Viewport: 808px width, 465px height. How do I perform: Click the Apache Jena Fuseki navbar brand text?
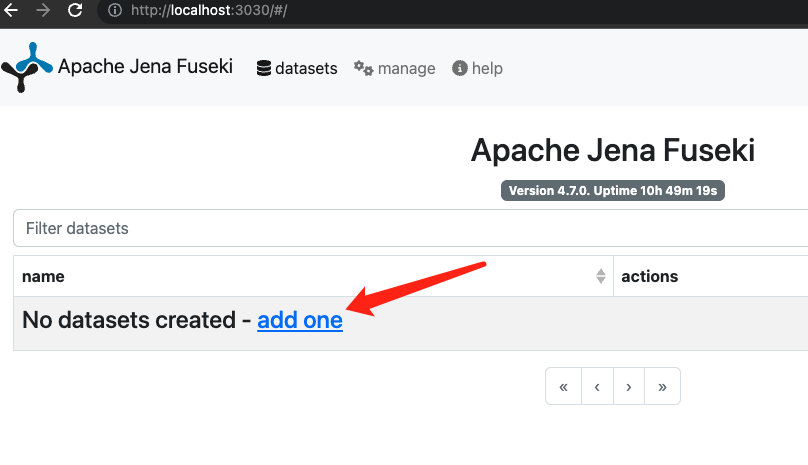tap(145, 67)
